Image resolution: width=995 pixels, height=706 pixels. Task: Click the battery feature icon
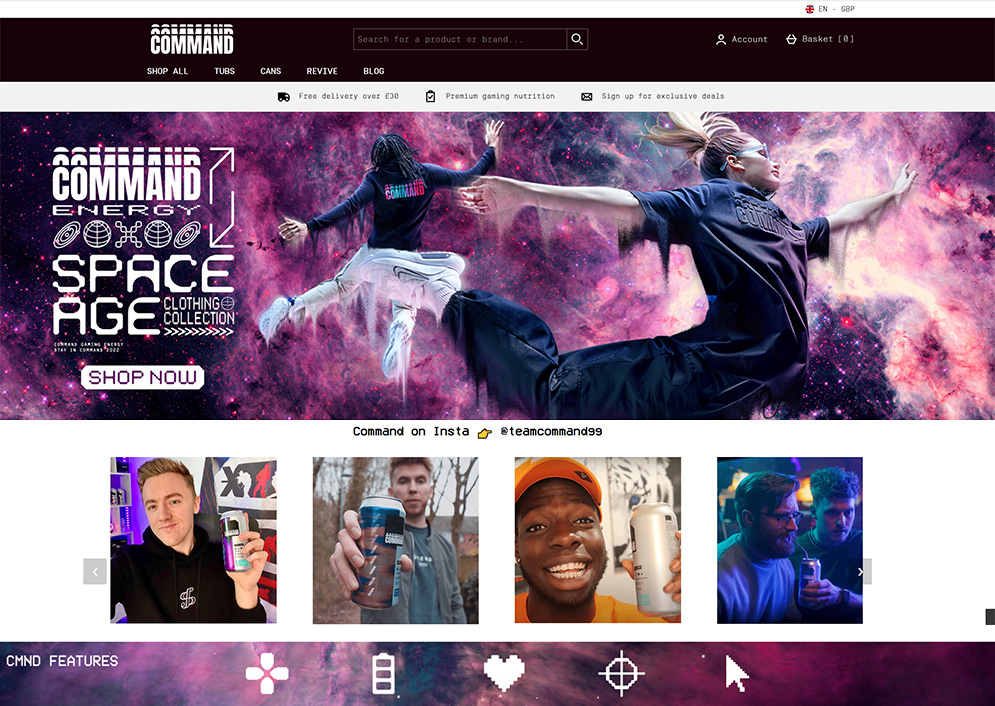[383, 673]
